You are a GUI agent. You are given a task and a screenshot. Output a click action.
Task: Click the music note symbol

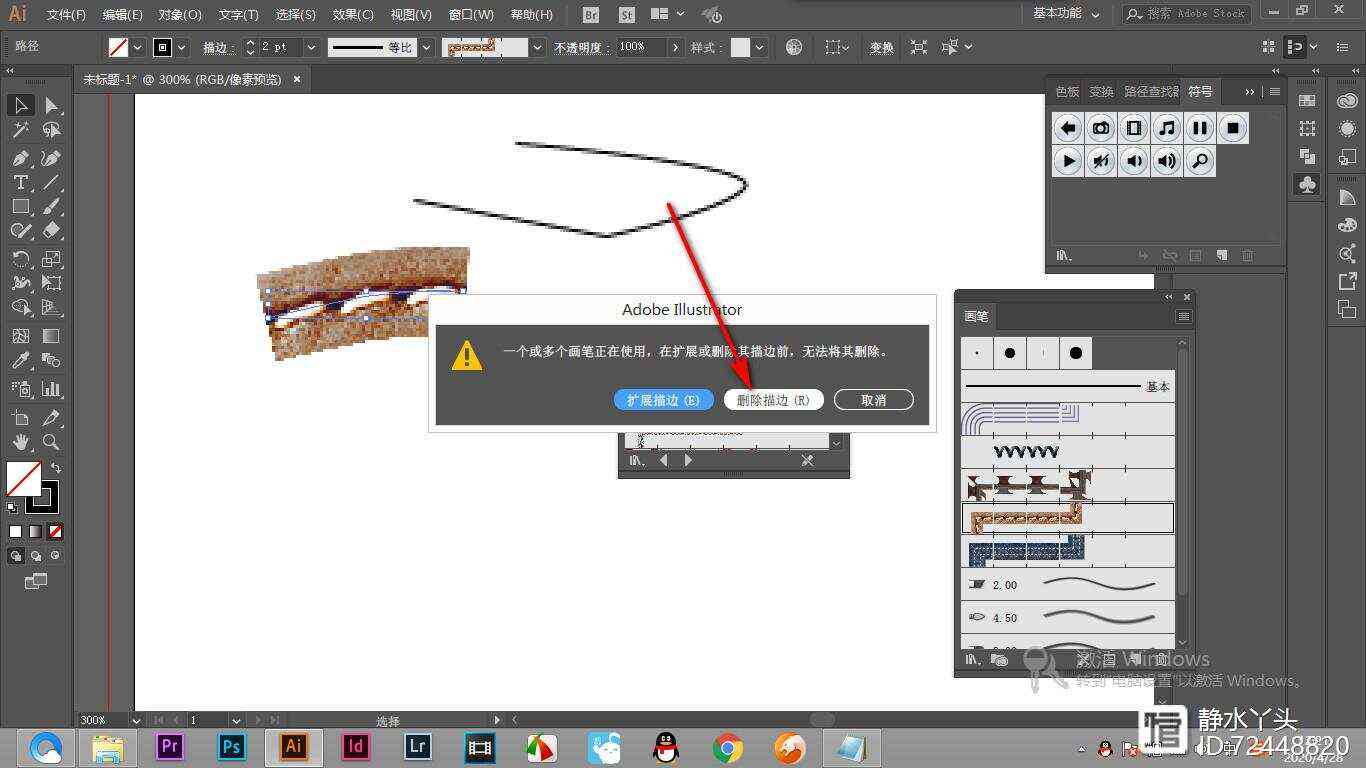point(1167,128)
